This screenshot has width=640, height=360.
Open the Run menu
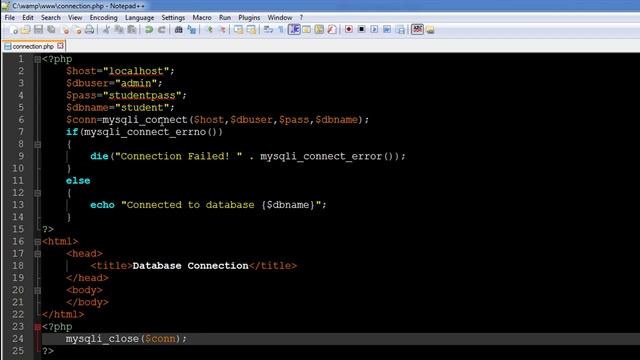[x=224, y=18]
